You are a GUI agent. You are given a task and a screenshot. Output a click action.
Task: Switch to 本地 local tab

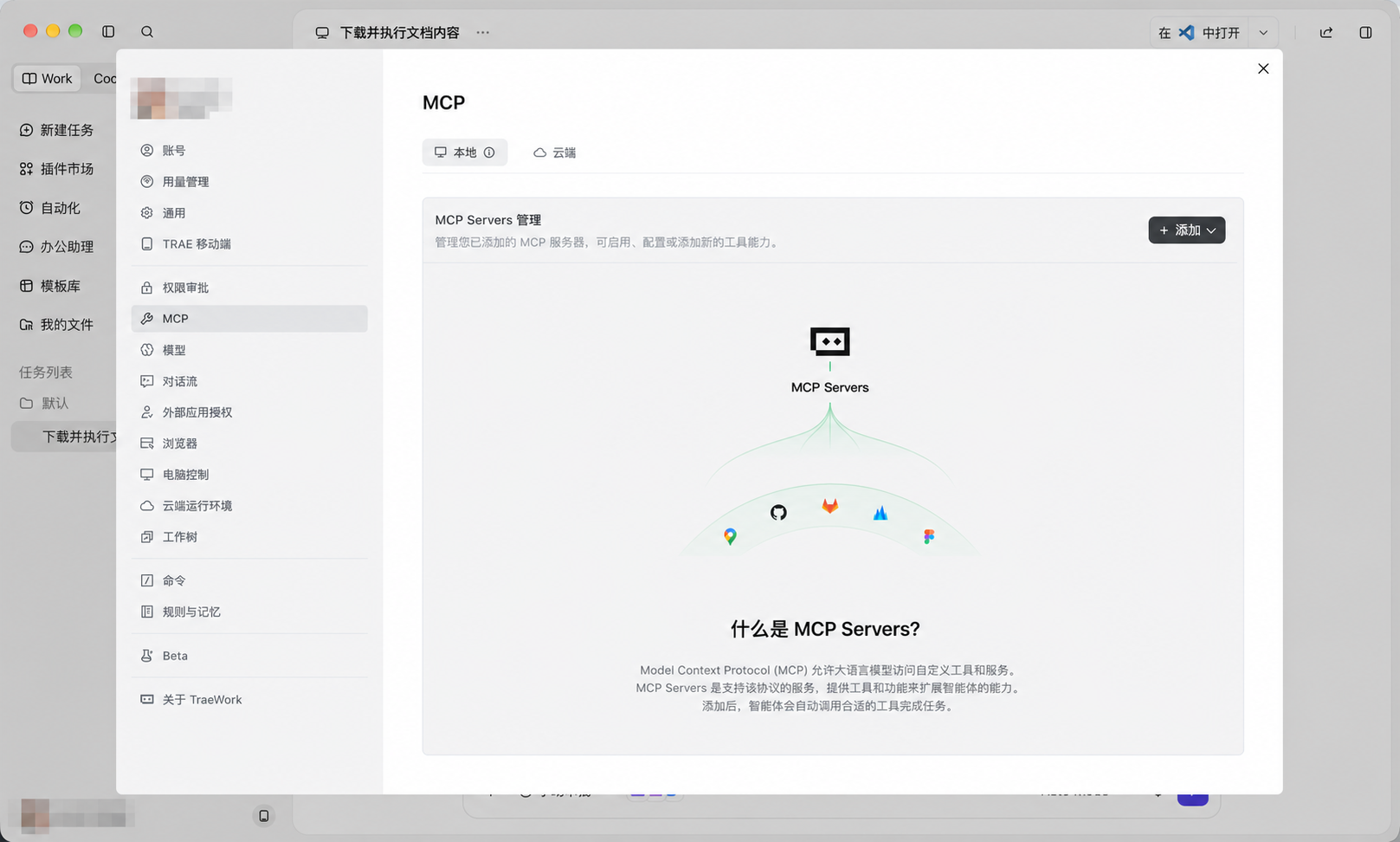tap(464, 152)
